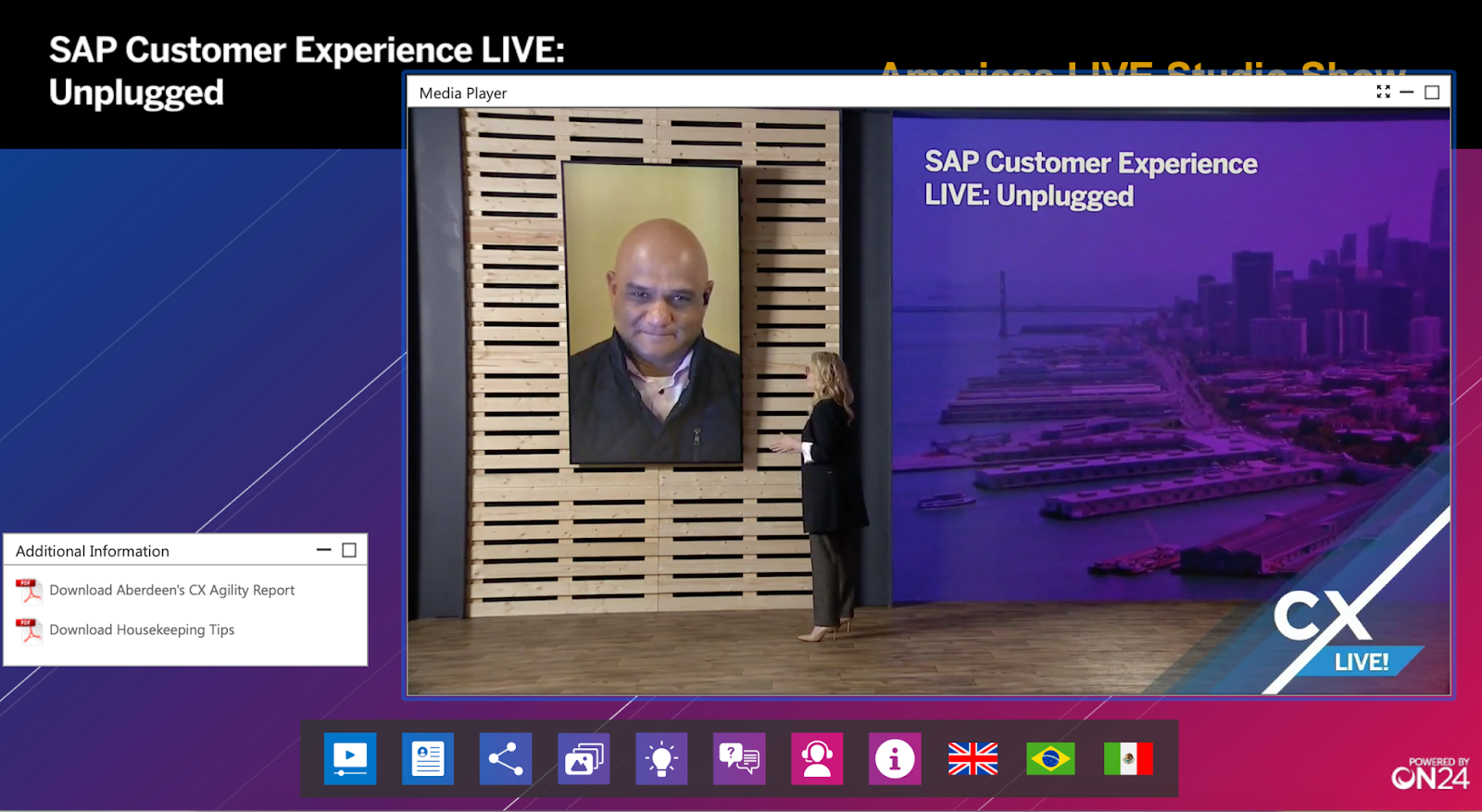
Task: Click the video playback area
Action: [929, 401]
